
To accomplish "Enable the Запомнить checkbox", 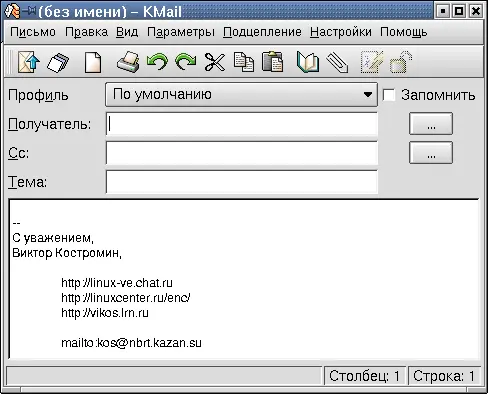I will [x=389, y=95].
